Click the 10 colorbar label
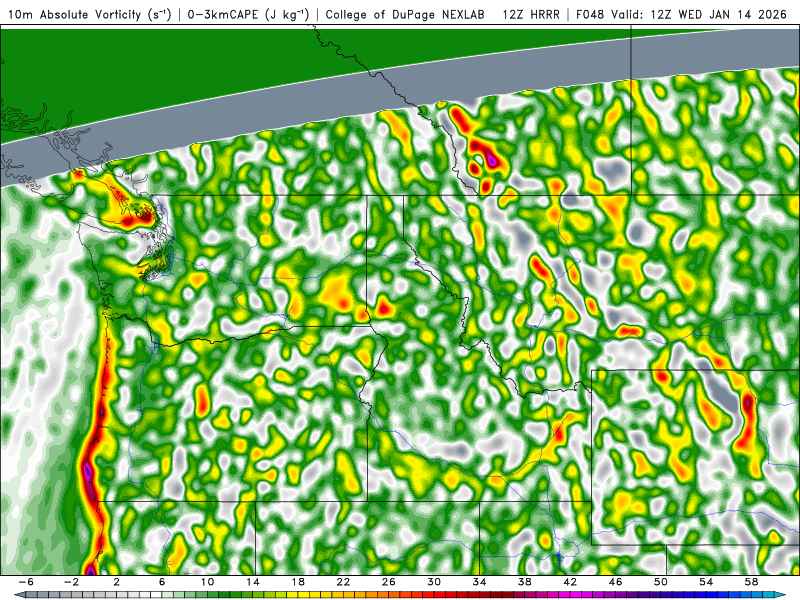 [207, 582]
